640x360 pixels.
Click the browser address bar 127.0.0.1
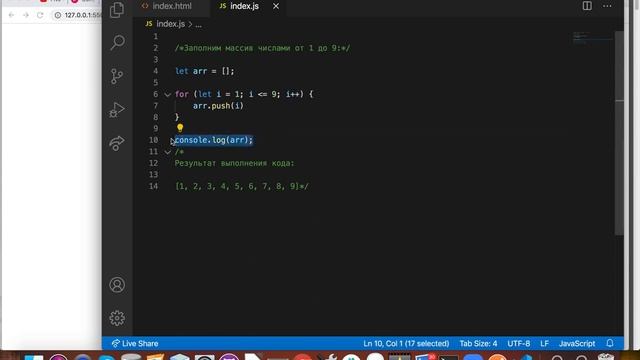click(x=78, y=15)
